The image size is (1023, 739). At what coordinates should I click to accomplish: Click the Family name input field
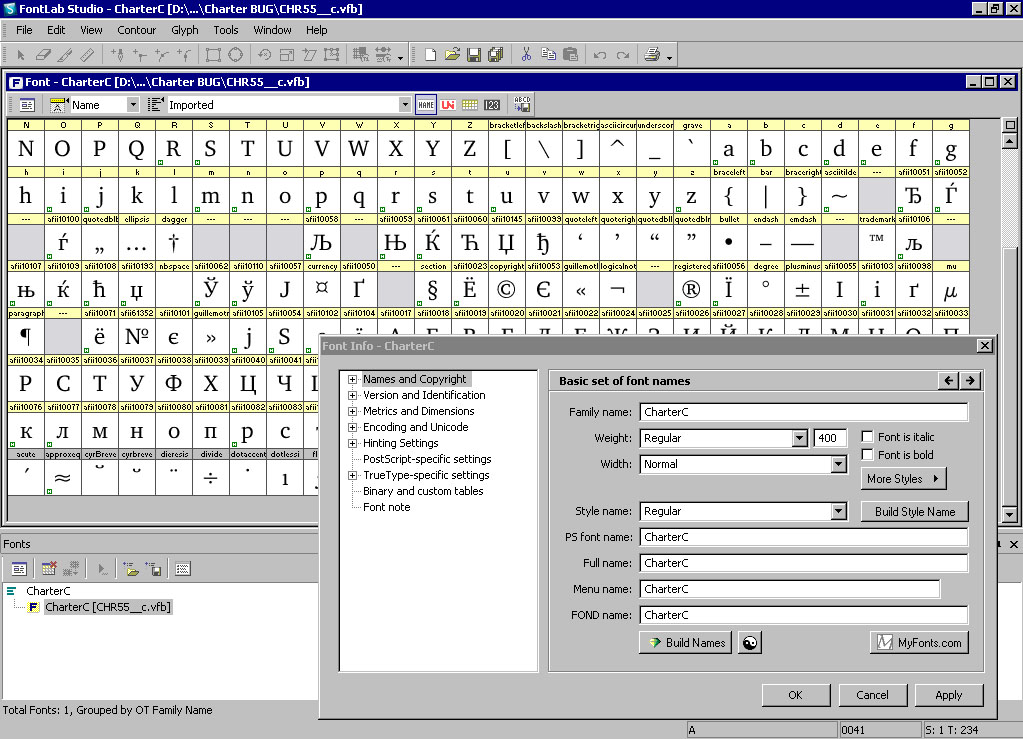click(x=804, y=412)
